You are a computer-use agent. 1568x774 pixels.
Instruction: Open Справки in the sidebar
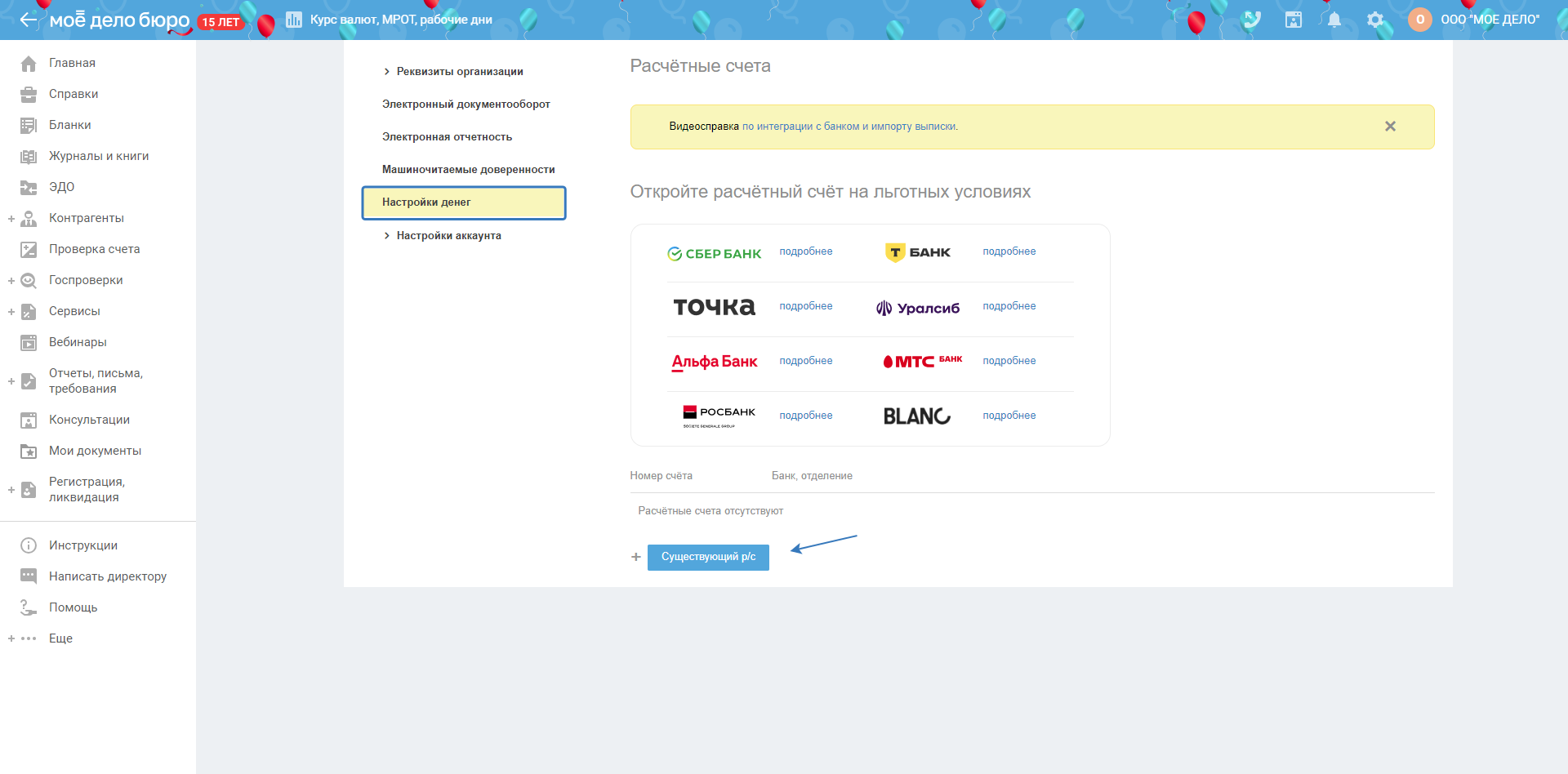tap(73, 94)
